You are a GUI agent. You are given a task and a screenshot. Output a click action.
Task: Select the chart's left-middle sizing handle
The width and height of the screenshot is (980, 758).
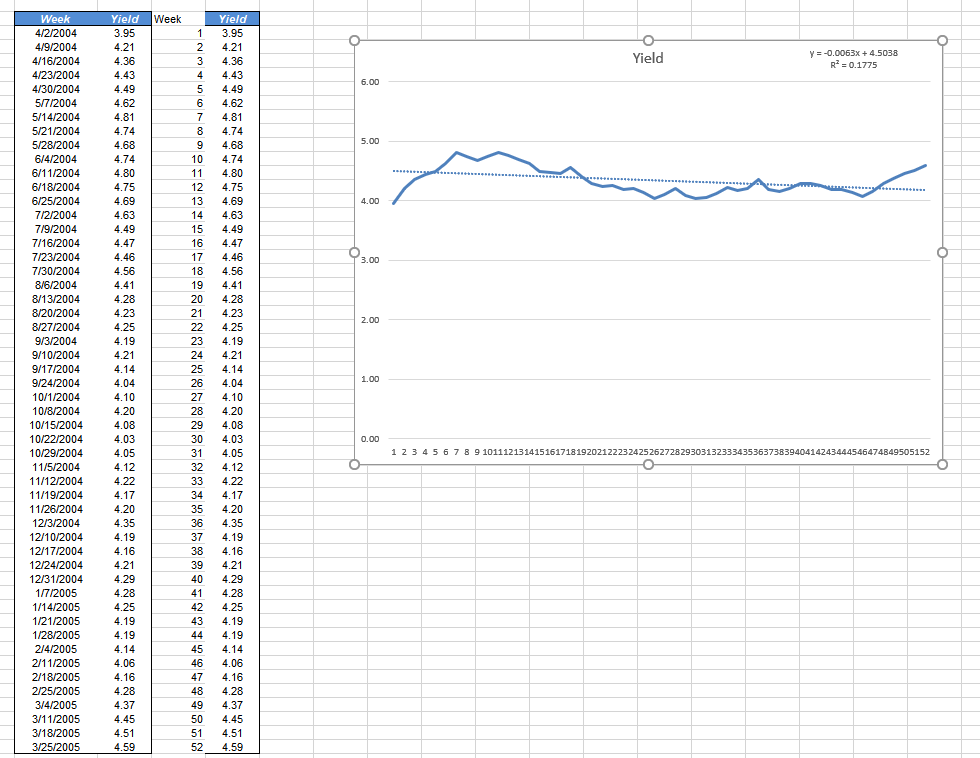354,252
